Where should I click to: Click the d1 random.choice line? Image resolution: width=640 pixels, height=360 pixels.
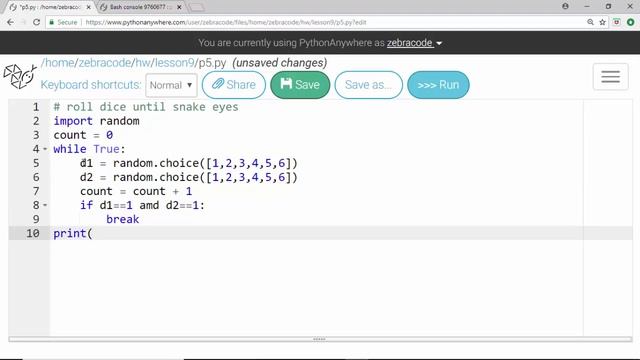tap(189, 163)
